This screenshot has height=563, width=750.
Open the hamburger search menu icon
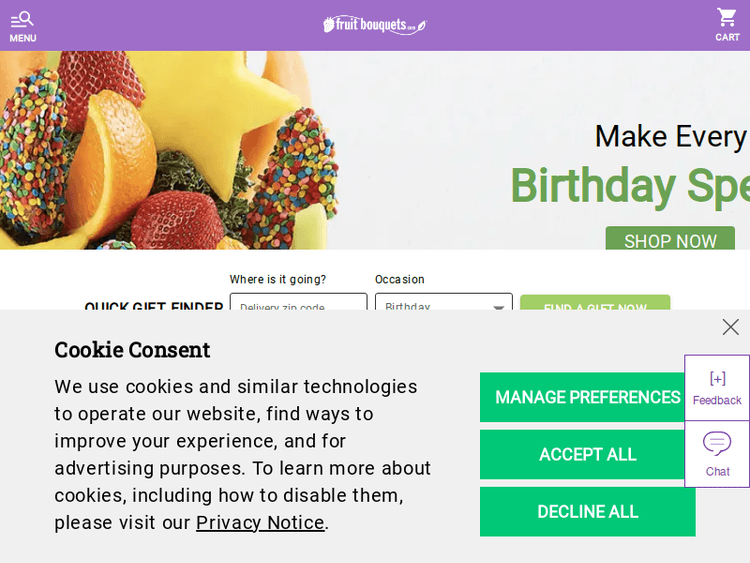point(22,19)
